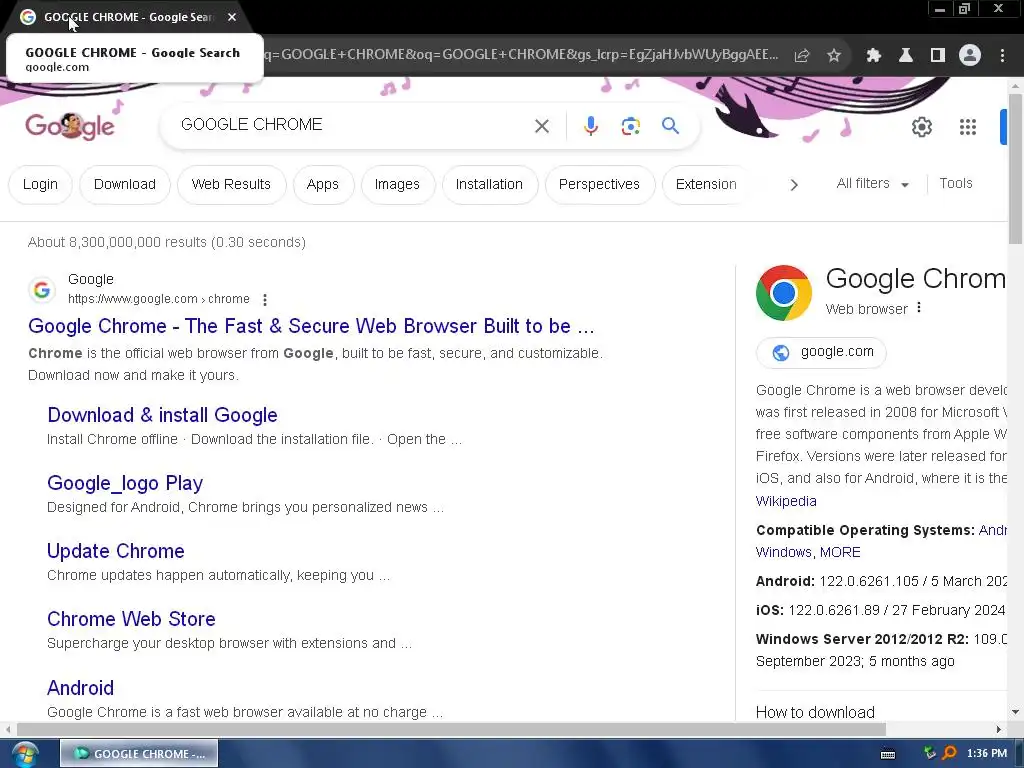Click the scroll right arrow
The image size is (1024, 768).
click(999, 729)
